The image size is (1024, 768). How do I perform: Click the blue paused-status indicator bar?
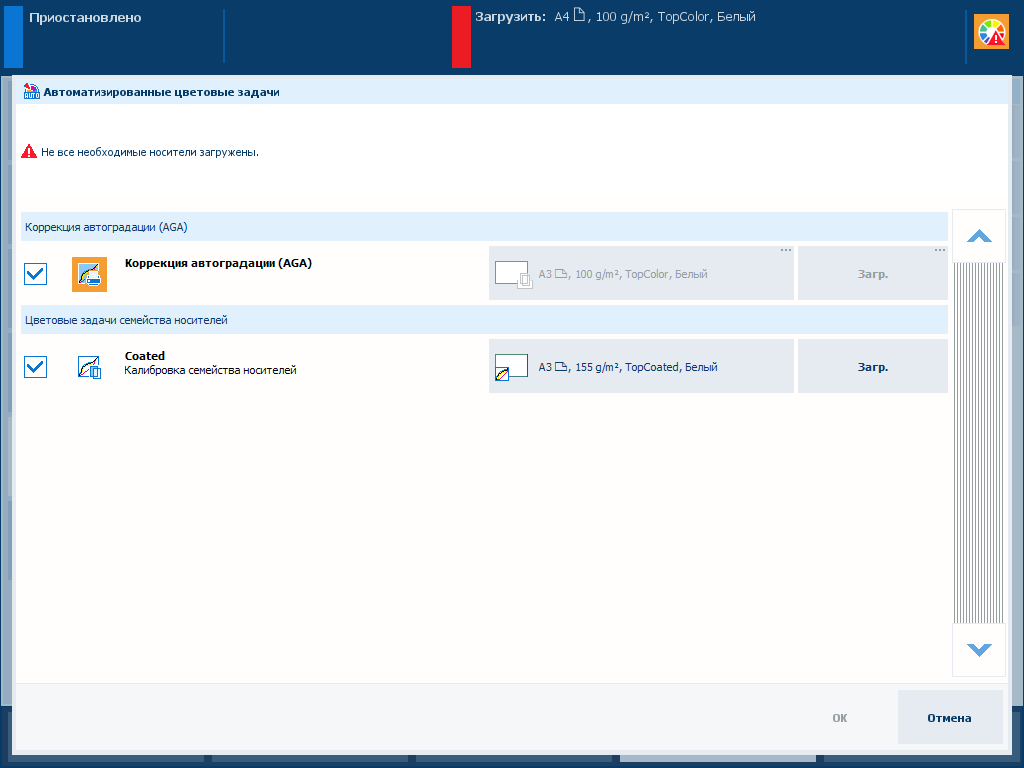pyautogui.click(x=13, y=37)
